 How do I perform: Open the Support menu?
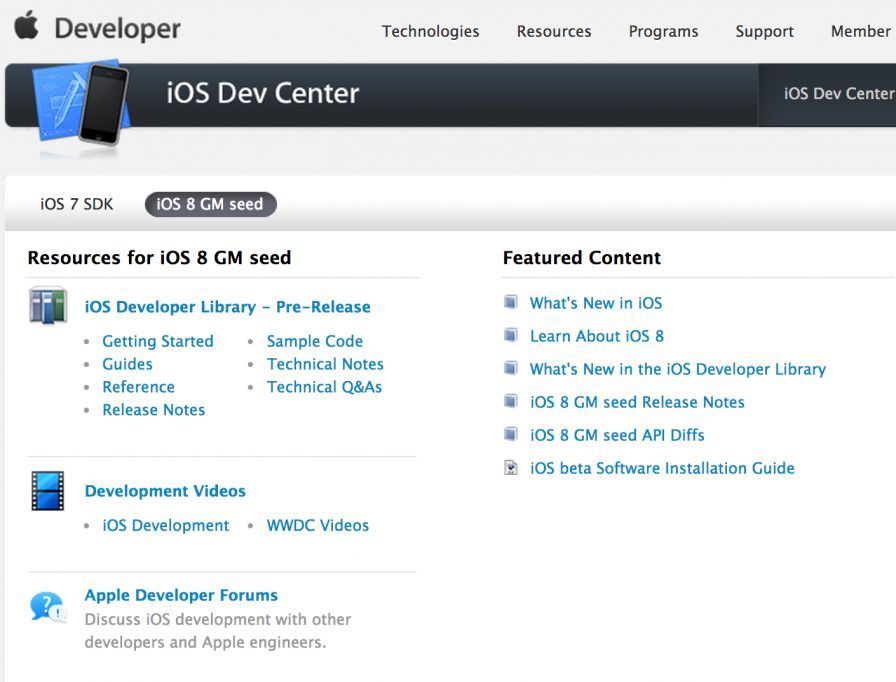764,31
